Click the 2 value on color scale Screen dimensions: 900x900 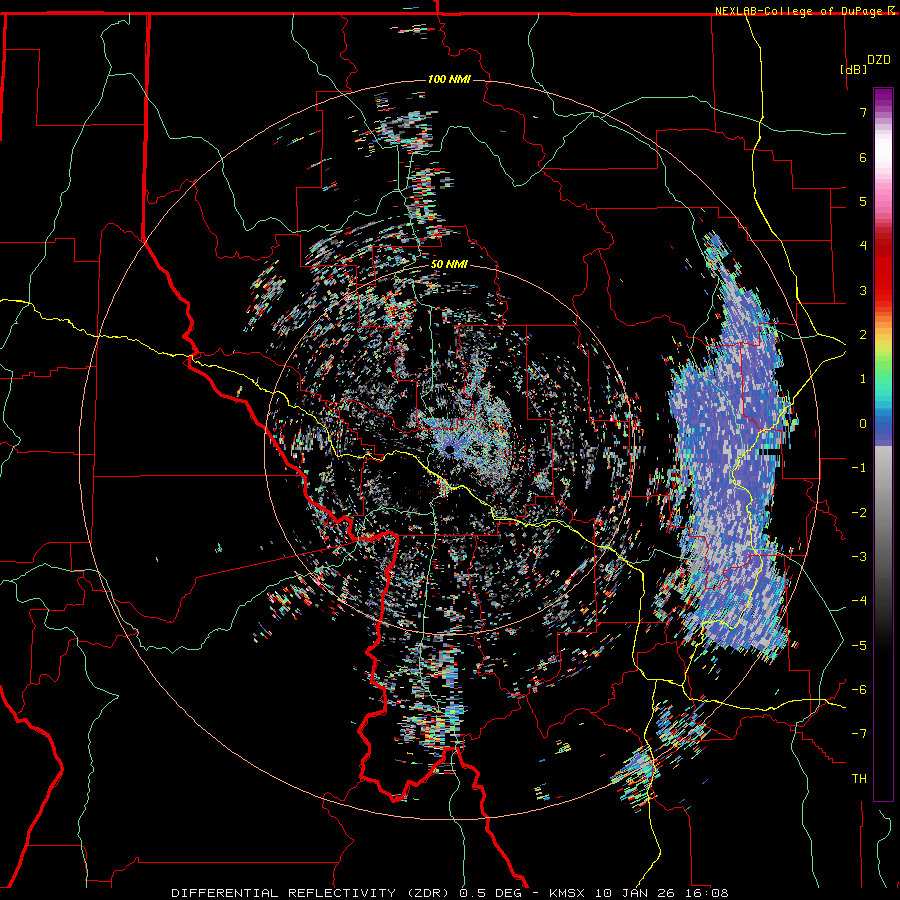(x=863, y=335)
